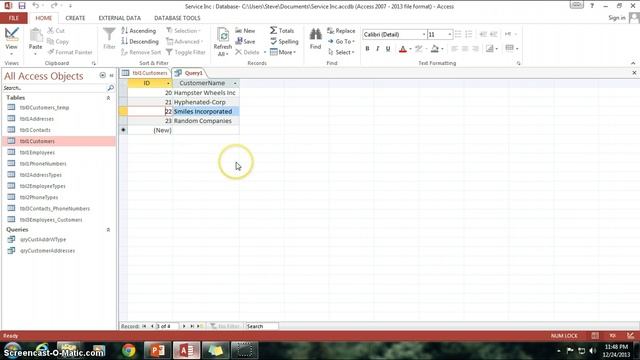
Task: Open tblAddresses table in navigation pane
Action: [37, 119]
